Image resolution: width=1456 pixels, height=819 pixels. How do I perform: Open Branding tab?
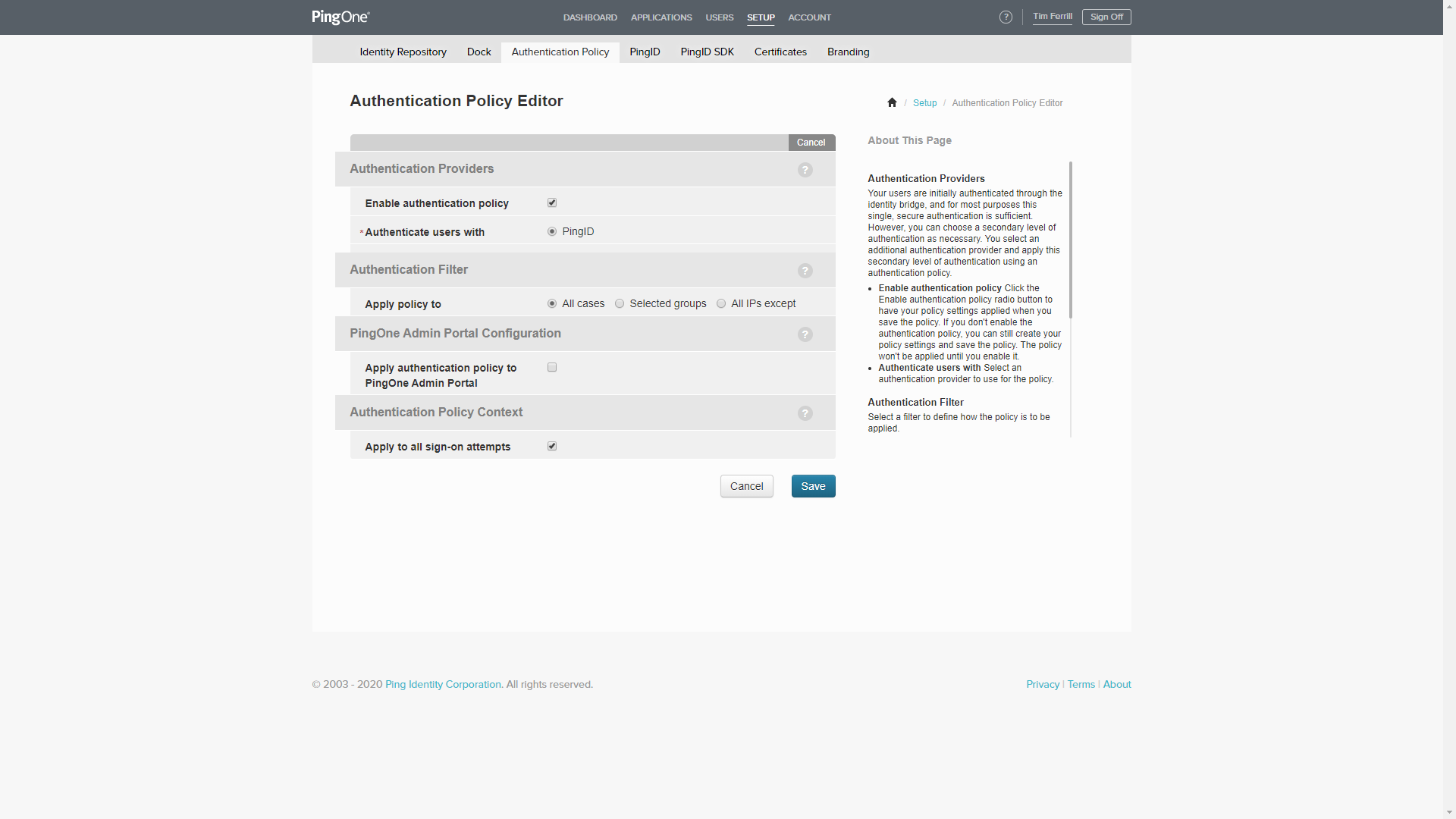pyautogui.click(x=848, y=52)
